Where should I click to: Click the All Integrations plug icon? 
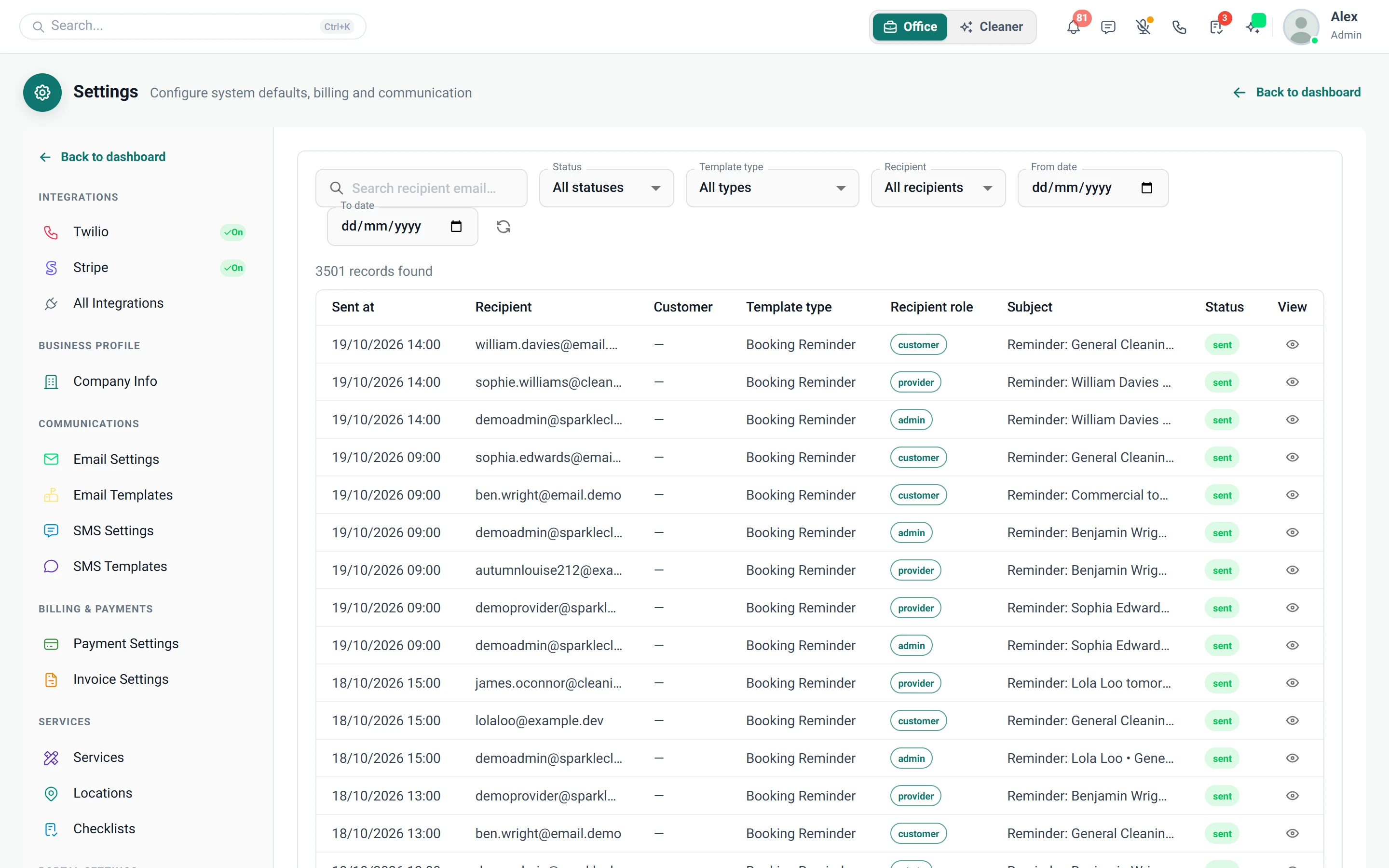[51, 303]
